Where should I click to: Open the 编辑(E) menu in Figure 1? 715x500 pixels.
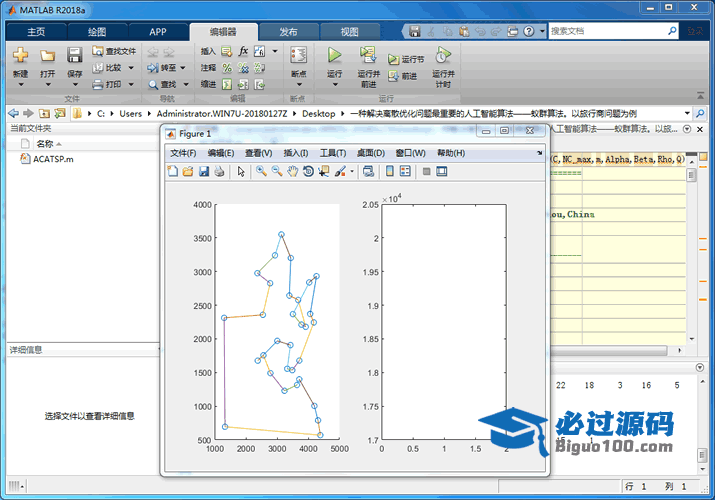point(221,153)
